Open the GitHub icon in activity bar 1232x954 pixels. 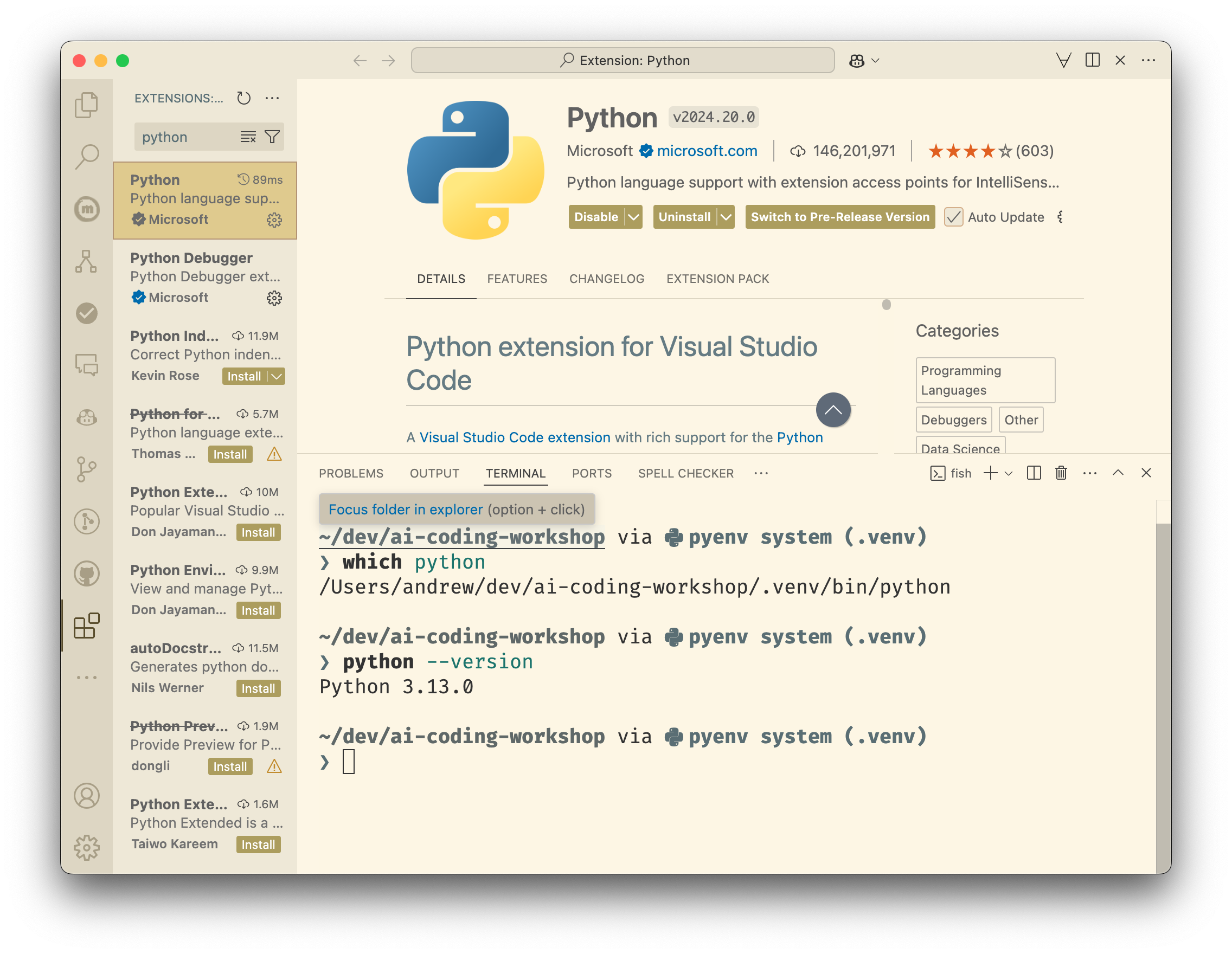point(86,573)
